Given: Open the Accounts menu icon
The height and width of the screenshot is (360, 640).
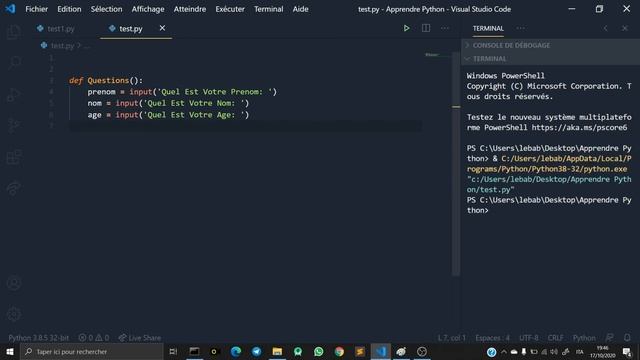Looking at the screenshot, I should coord(14,283).
